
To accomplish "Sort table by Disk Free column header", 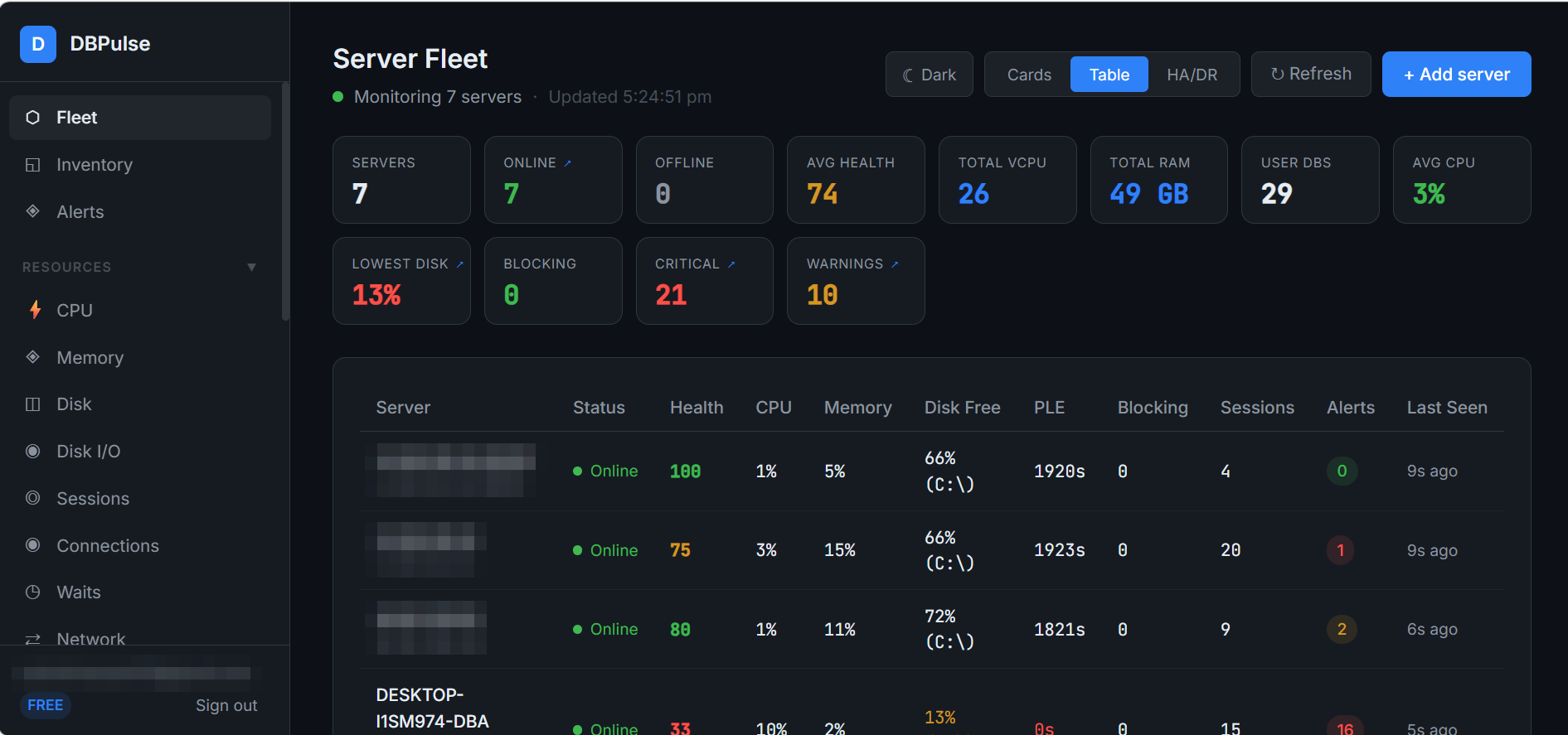I will (963, 408).
